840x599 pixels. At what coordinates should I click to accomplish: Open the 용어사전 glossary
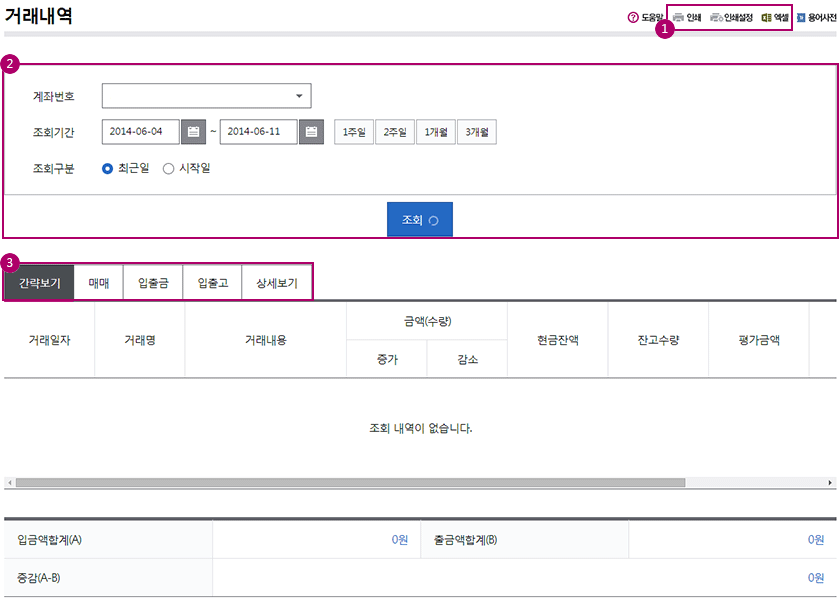tap(816, 18)
